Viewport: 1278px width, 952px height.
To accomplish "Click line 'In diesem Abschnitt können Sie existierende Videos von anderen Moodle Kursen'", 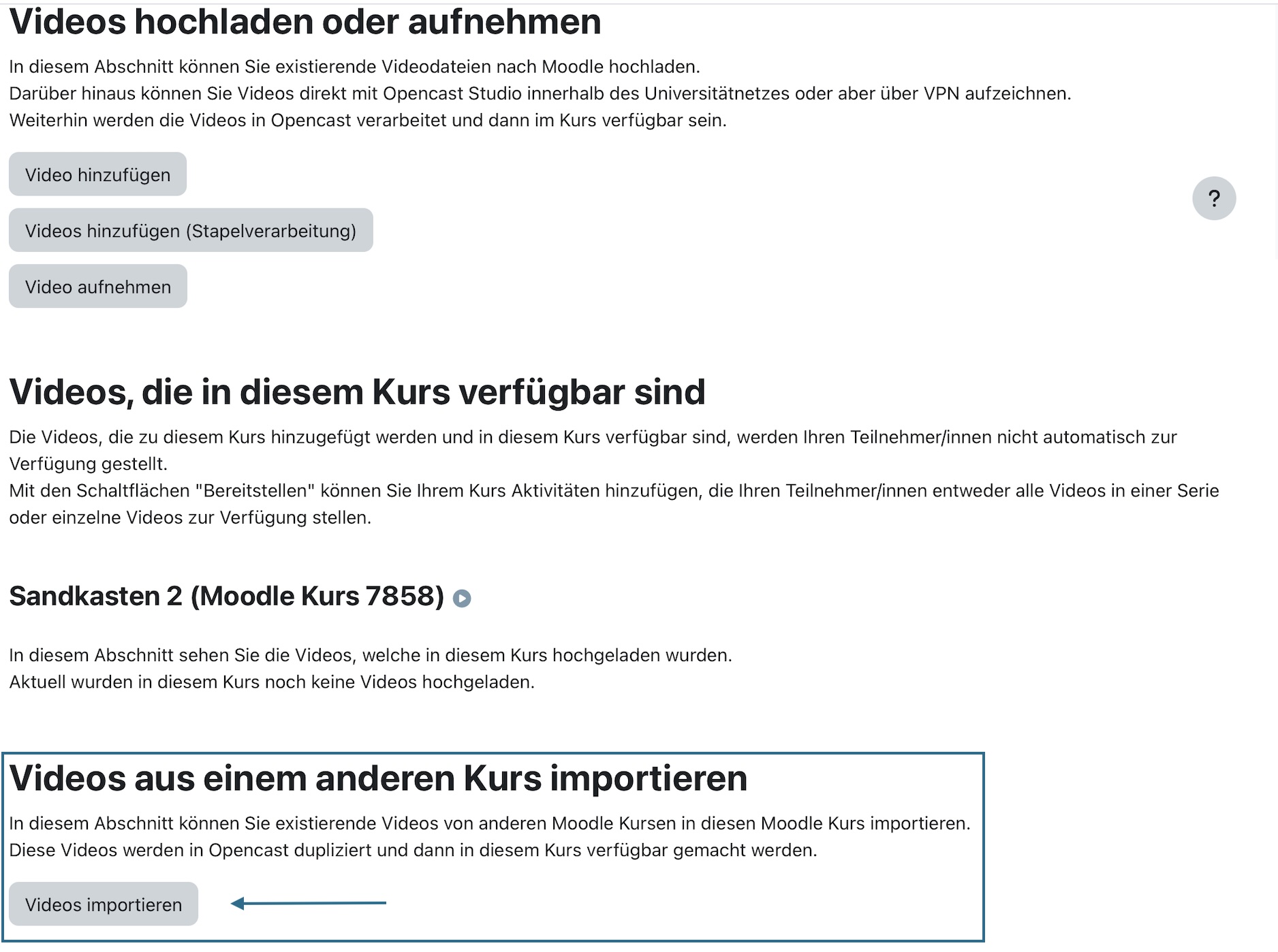I will tap(490, 823).
